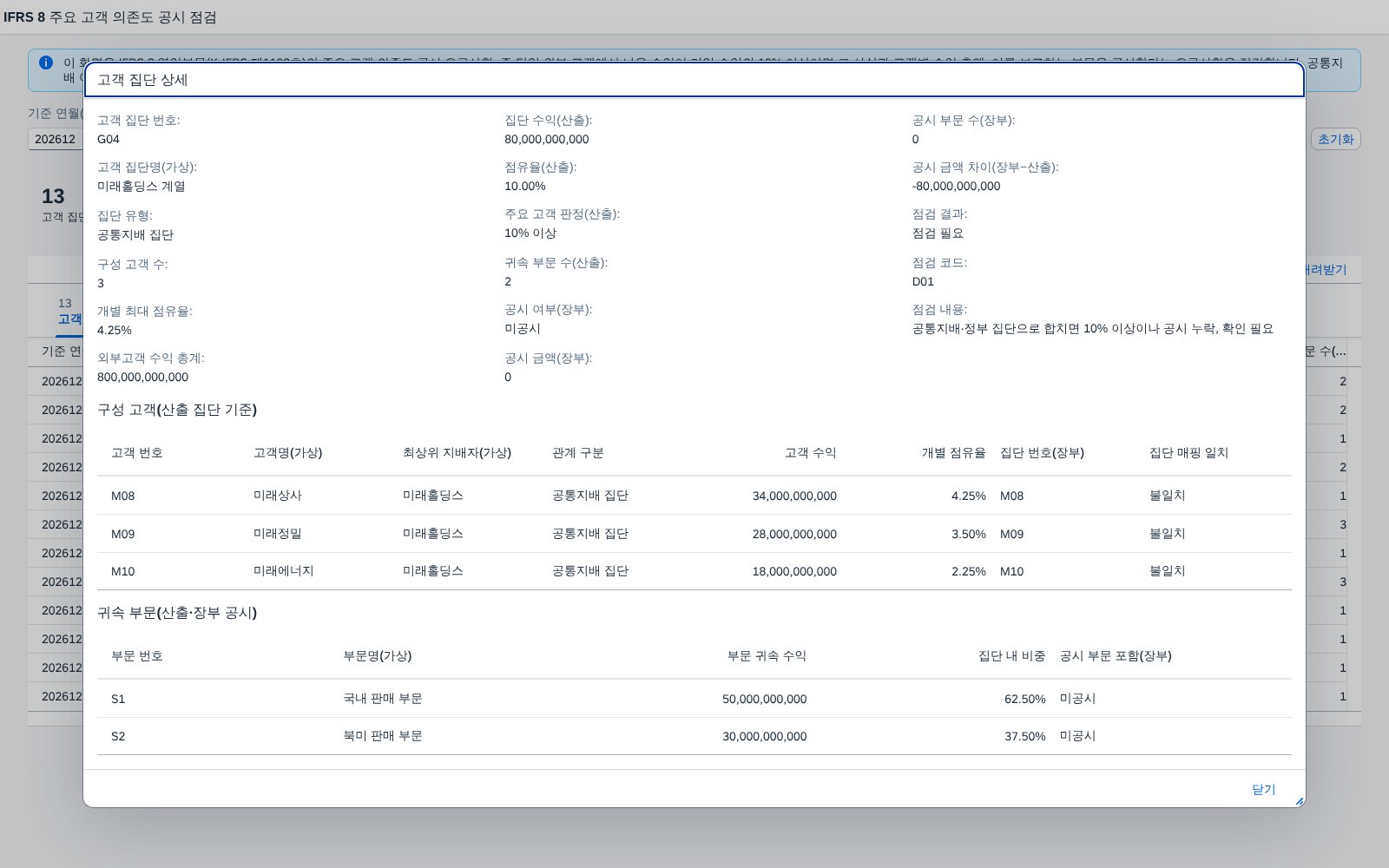Image resolution: width=1389 pixels, height=868 pixels.
Task: Grab the dialog resize handle icon
Action: (x=1299, y=801)
